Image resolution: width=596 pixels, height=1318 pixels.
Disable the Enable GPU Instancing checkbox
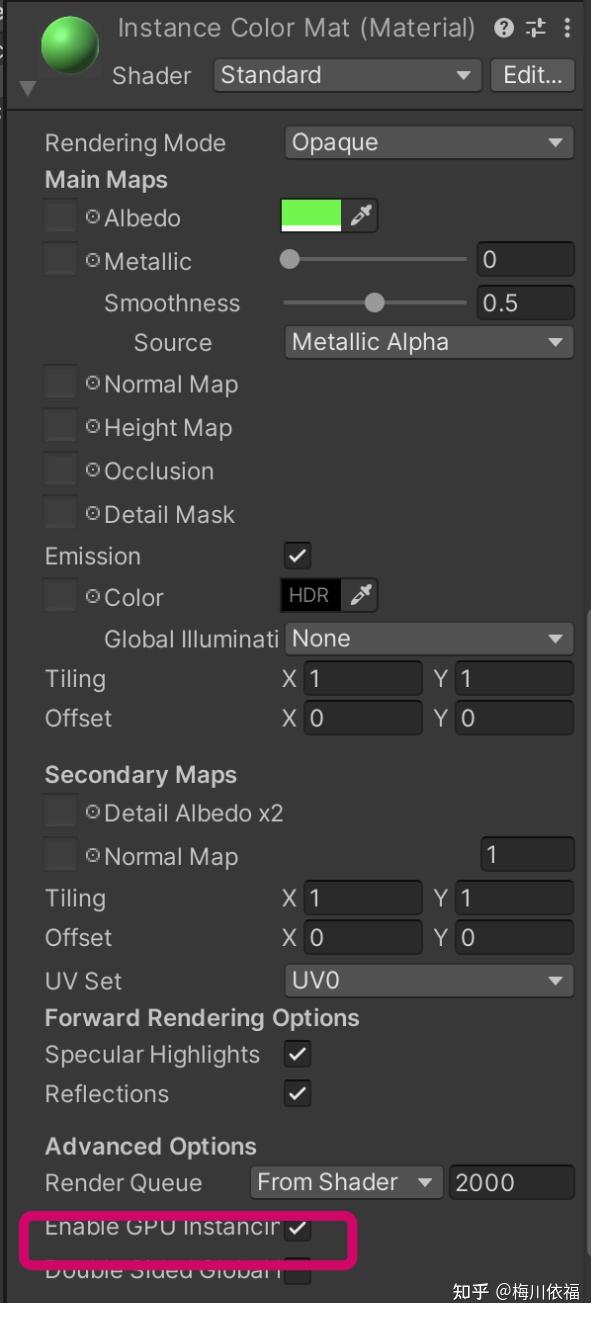click(296, 1227)
